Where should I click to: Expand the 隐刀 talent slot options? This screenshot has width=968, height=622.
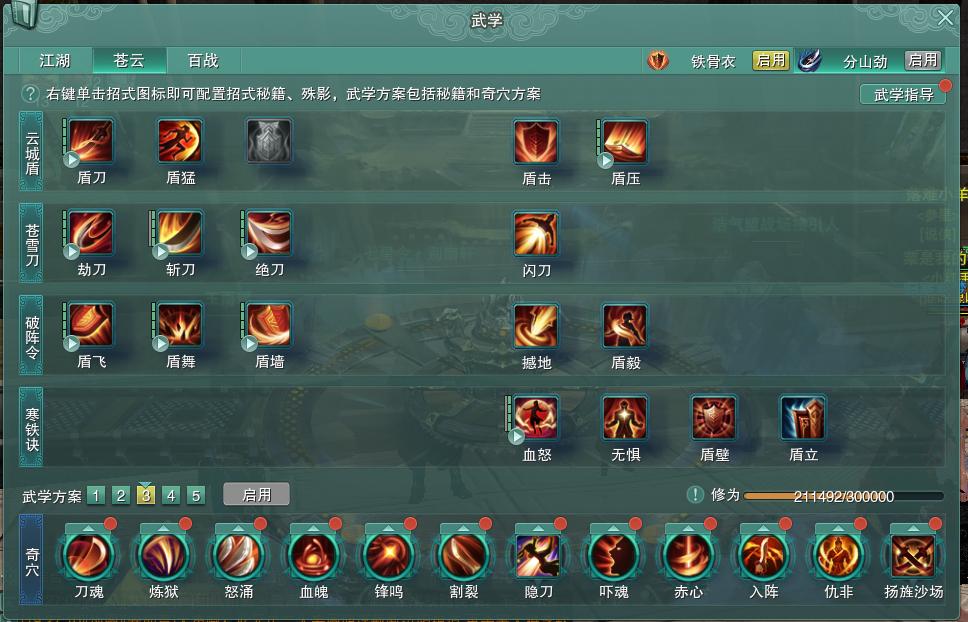pyautogui.click(x=538, y=529)
